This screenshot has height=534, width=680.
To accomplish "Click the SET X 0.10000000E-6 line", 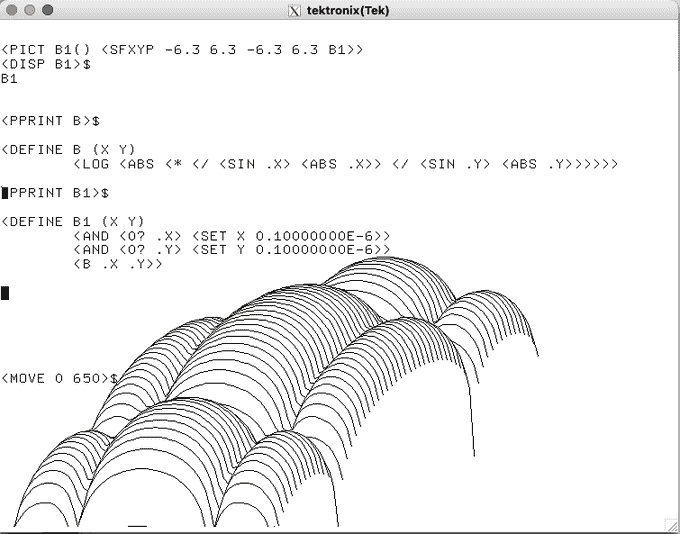I will tap(231, 236).
